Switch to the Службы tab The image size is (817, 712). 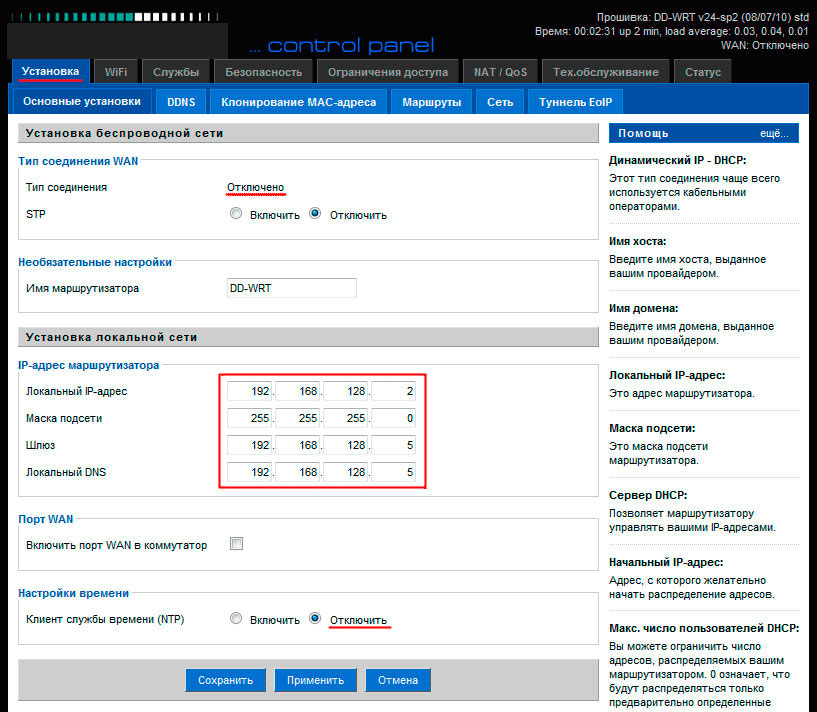(176, 72)
